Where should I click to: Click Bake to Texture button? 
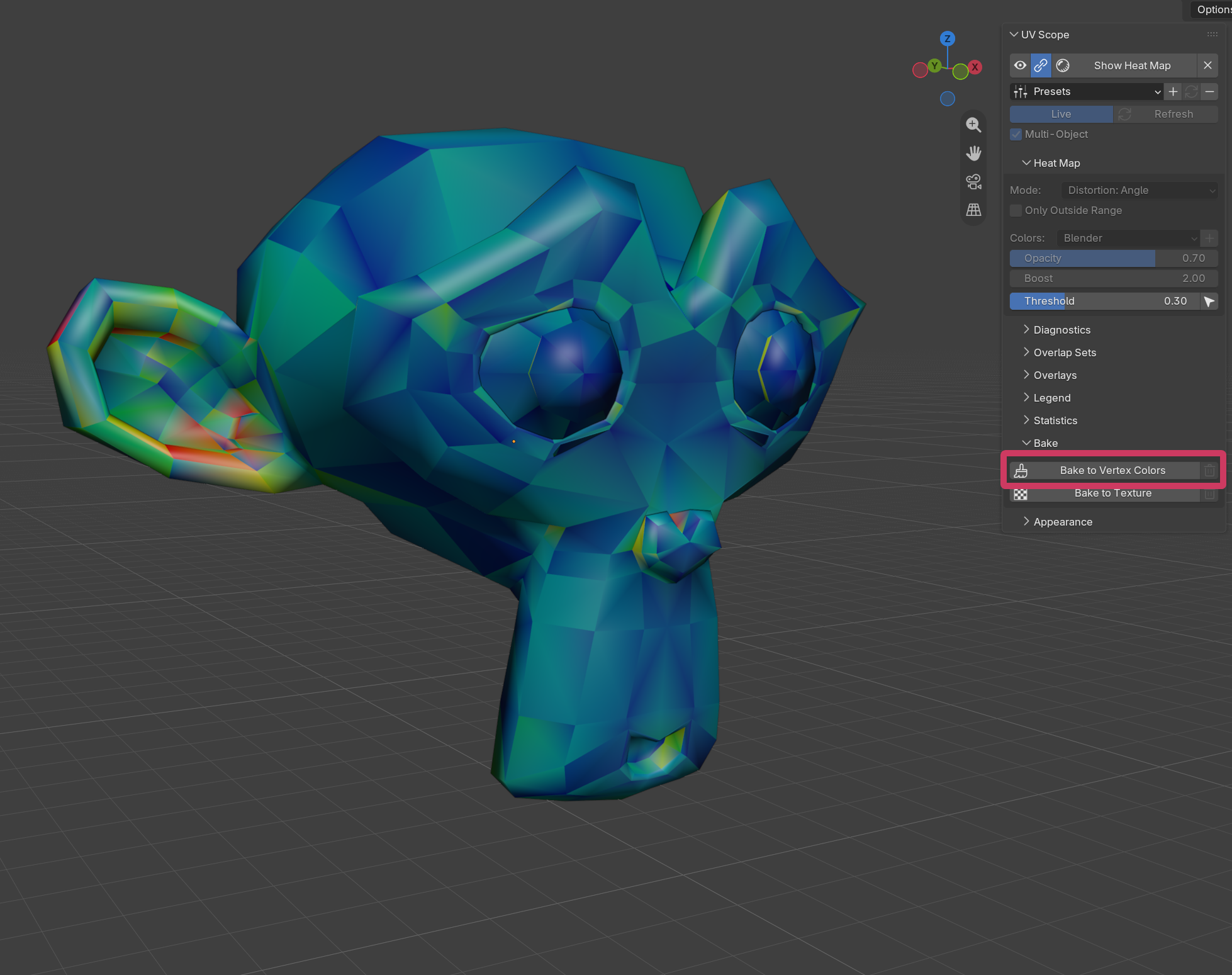click(1104, 493)
